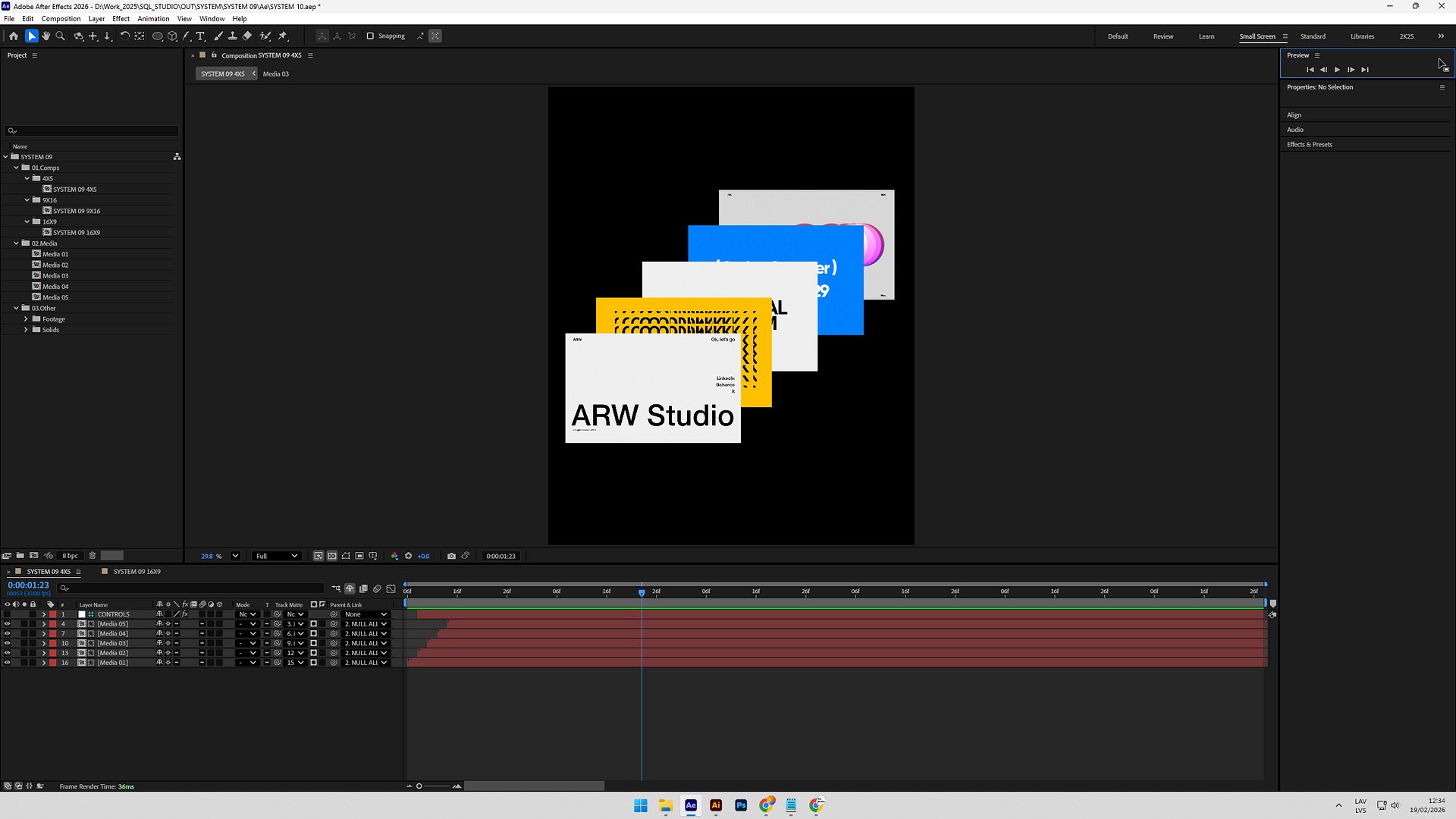Image resolution: width=1456 pixels, height=819 pixels.
Task: Select the SYSTEM 09 9X16 composition
Action: [76, 211]
